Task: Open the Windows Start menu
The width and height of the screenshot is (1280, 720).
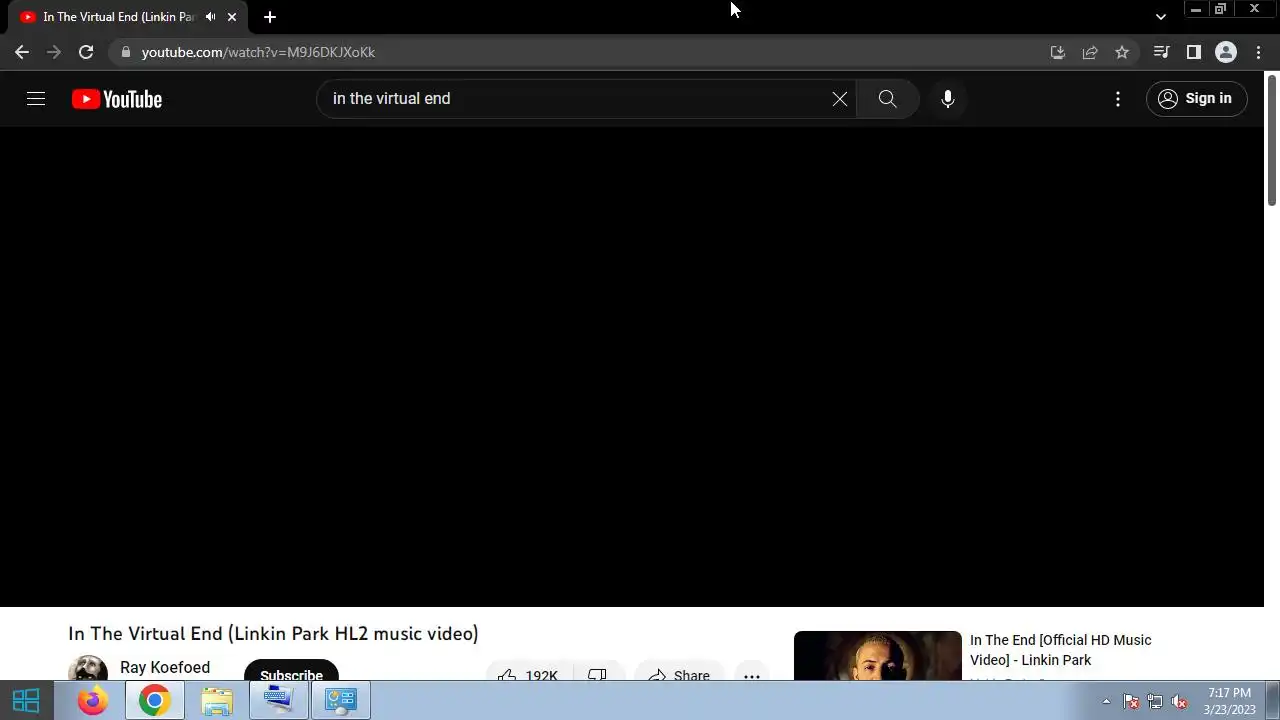Action: [x=26, y=700]
